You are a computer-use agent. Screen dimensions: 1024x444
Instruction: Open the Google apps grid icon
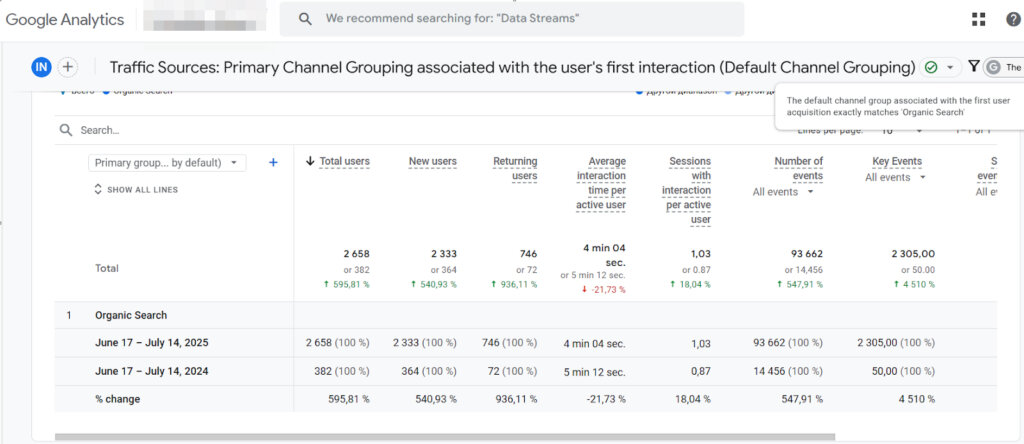[978, 19]
